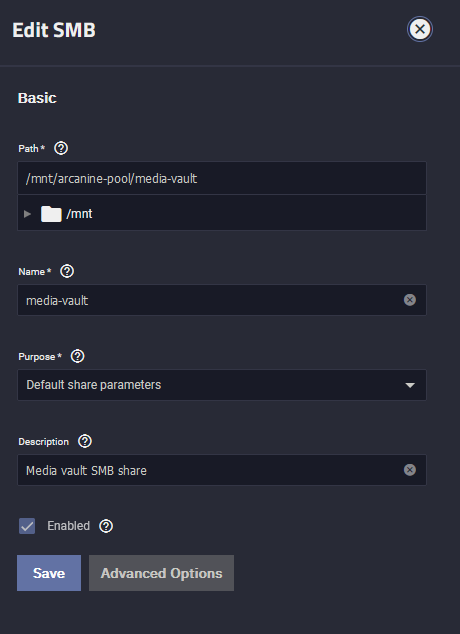Edit the Description text field
The height and width of the screenshot is (634, 460).
210,470
